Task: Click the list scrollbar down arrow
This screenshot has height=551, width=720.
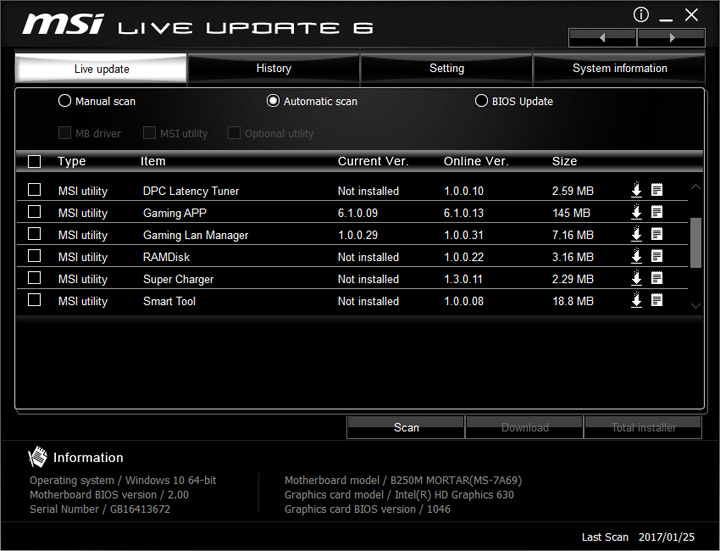Action: tap(696, 305)
